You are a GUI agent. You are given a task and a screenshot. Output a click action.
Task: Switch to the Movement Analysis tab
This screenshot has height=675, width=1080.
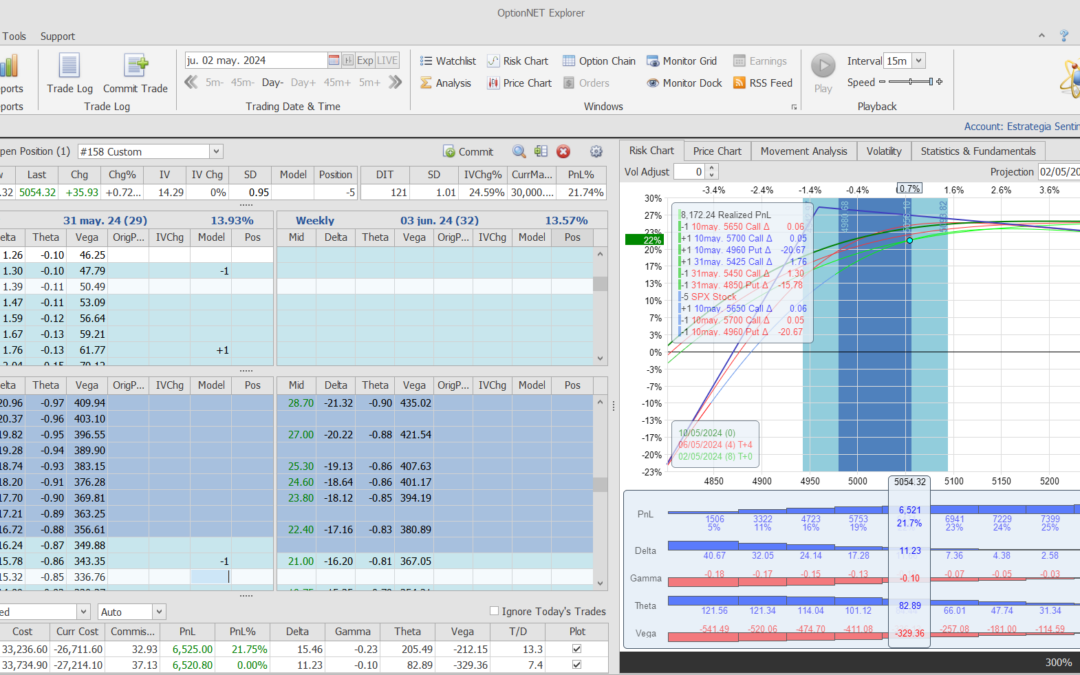click(x=804, y=151)
